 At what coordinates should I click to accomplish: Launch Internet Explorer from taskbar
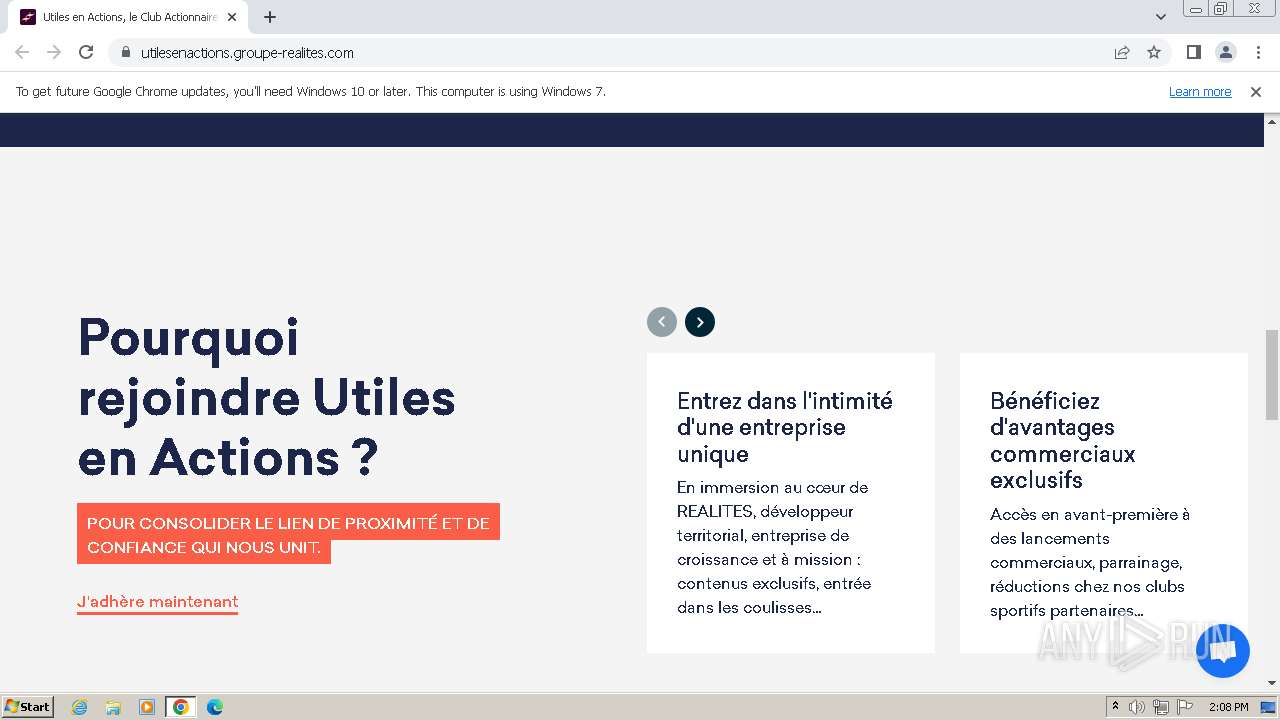[80, 707]
